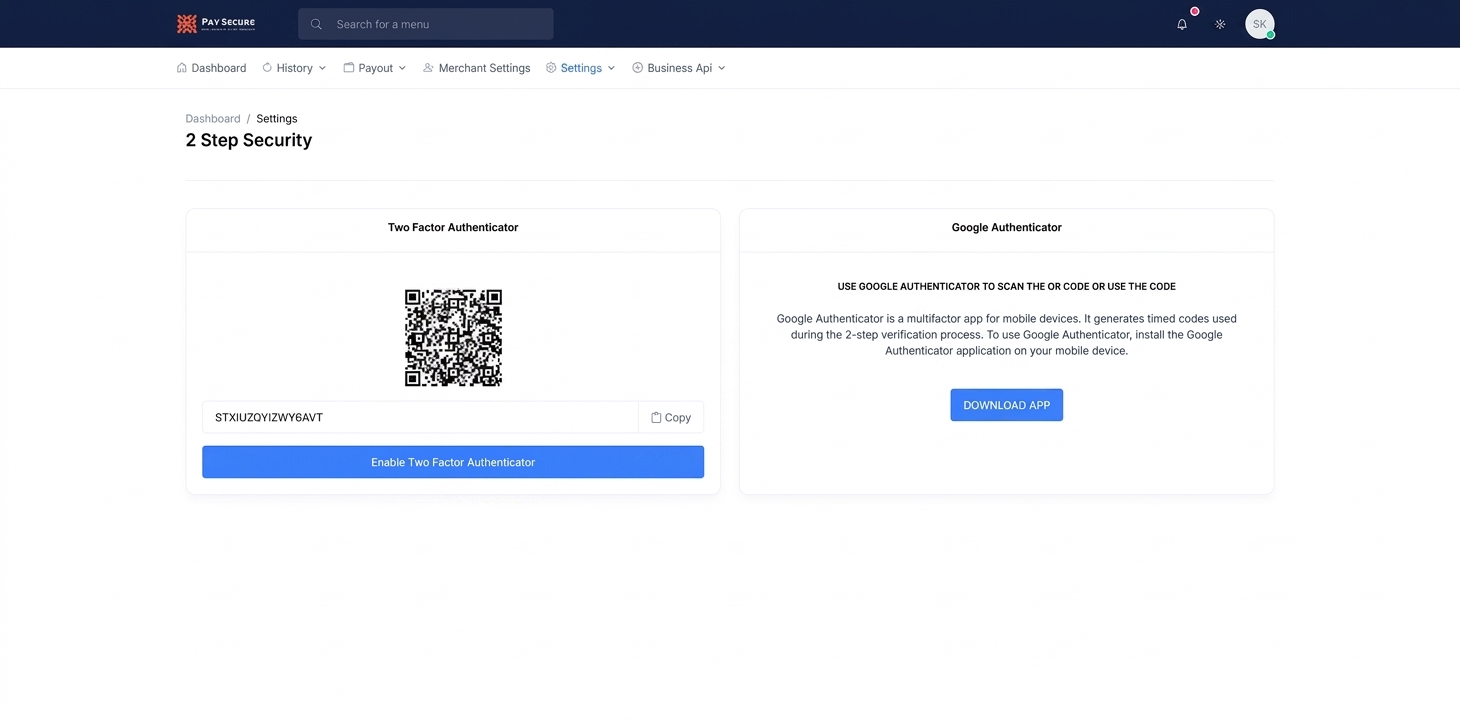This screenshot has width=1460, height=720.
Task: Click the 2 Step Security heading
Action: pyautogui.click(x=249, y=140)
